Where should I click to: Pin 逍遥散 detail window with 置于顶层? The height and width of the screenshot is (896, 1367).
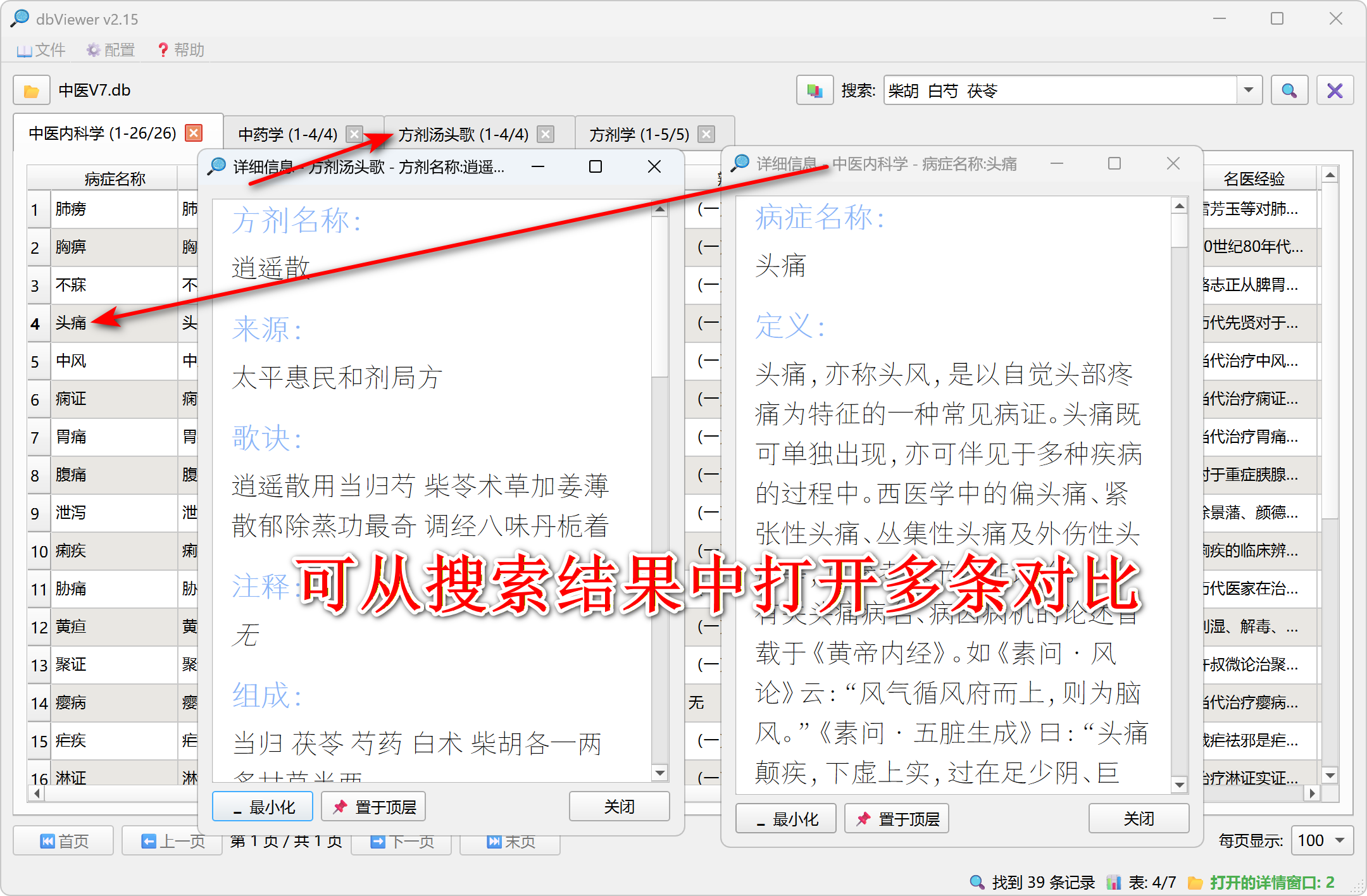click(373, 807)
